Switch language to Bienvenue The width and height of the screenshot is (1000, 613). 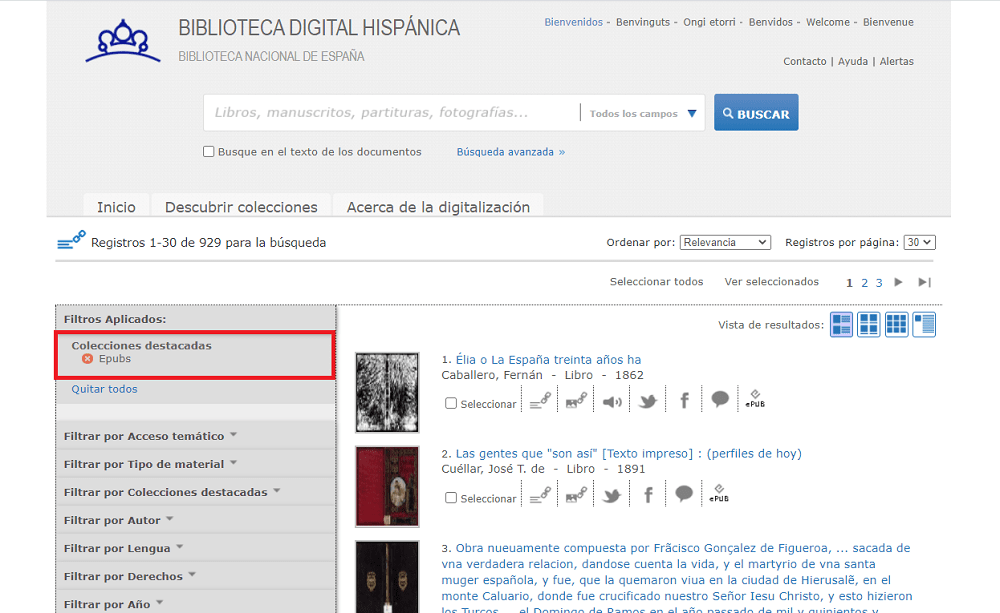click(888, 22)
